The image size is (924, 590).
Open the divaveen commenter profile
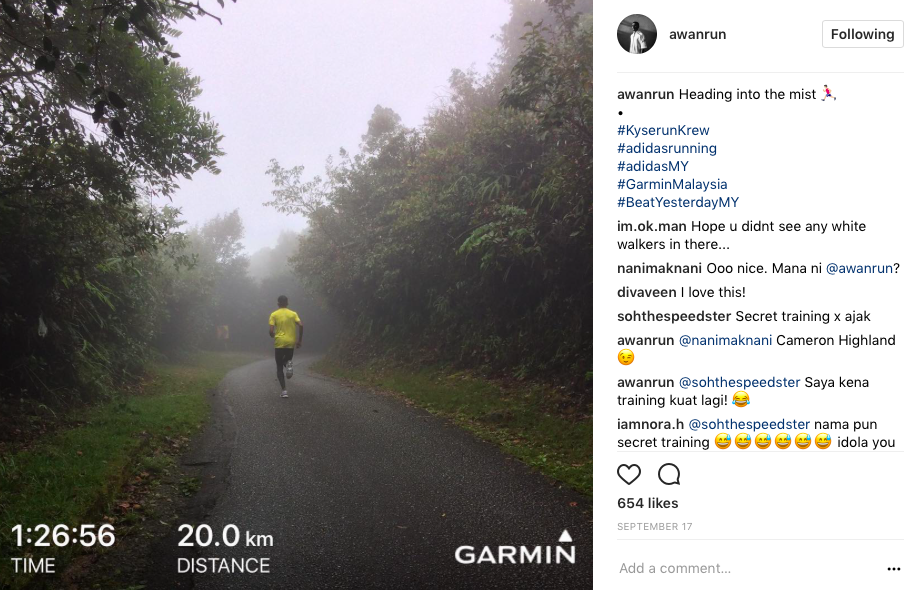646,292
